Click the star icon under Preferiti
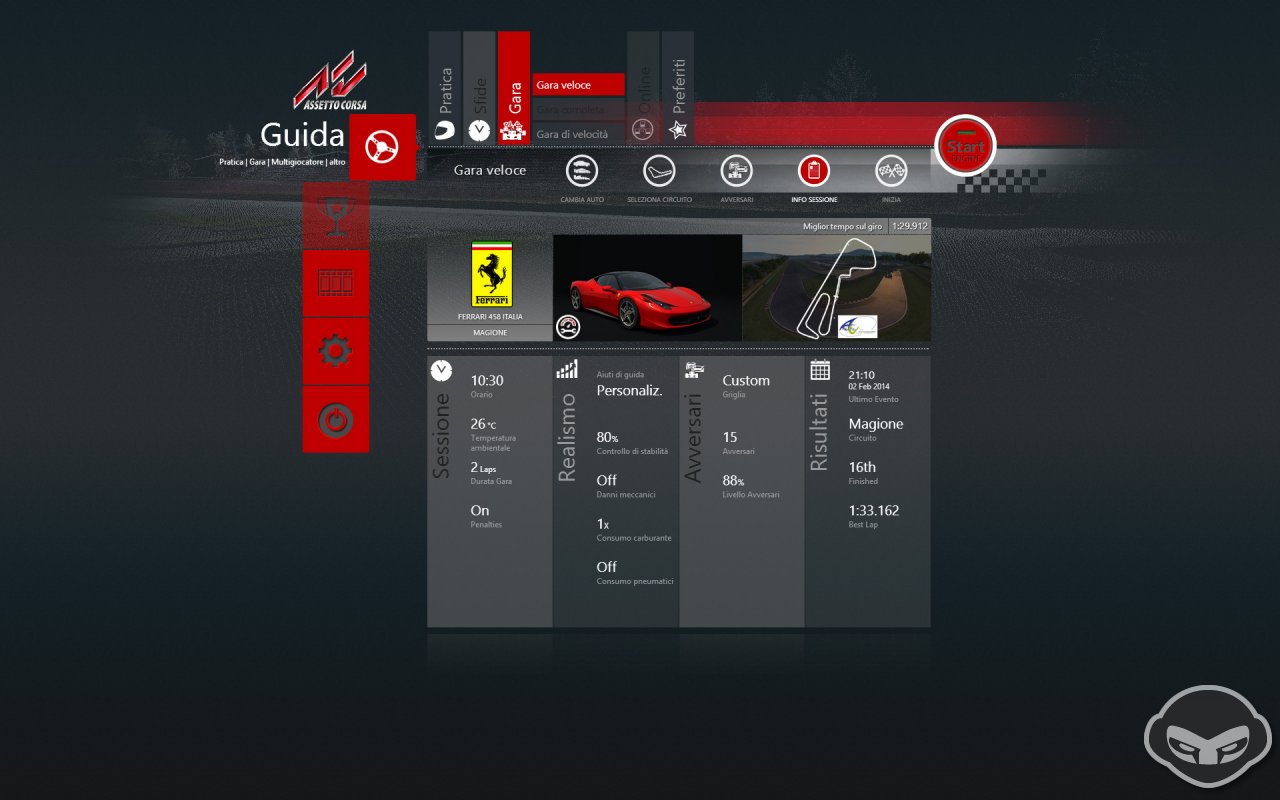 (678, 129)
